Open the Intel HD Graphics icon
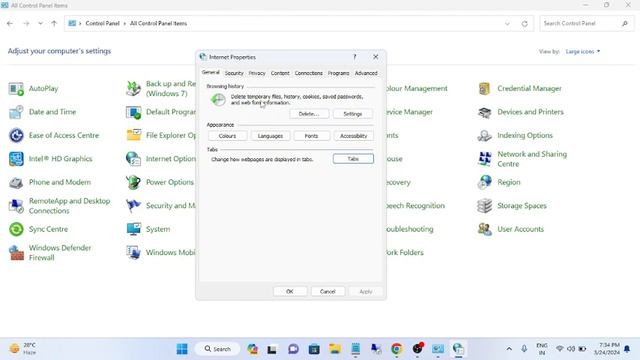This screenshot has width=640, height=360. (16, 159)
